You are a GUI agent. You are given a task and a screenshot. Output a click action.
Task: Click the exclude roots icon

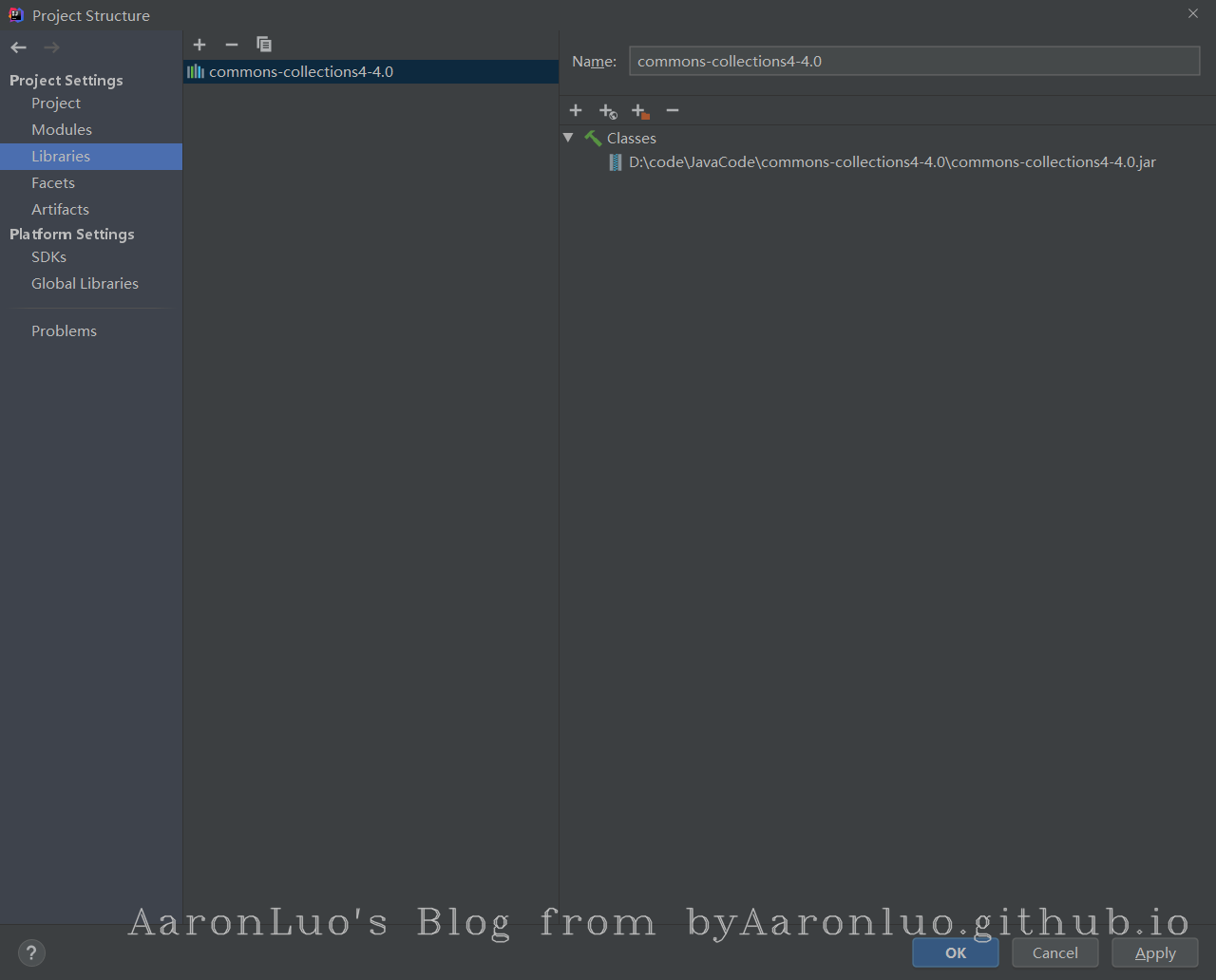point(640,111)
